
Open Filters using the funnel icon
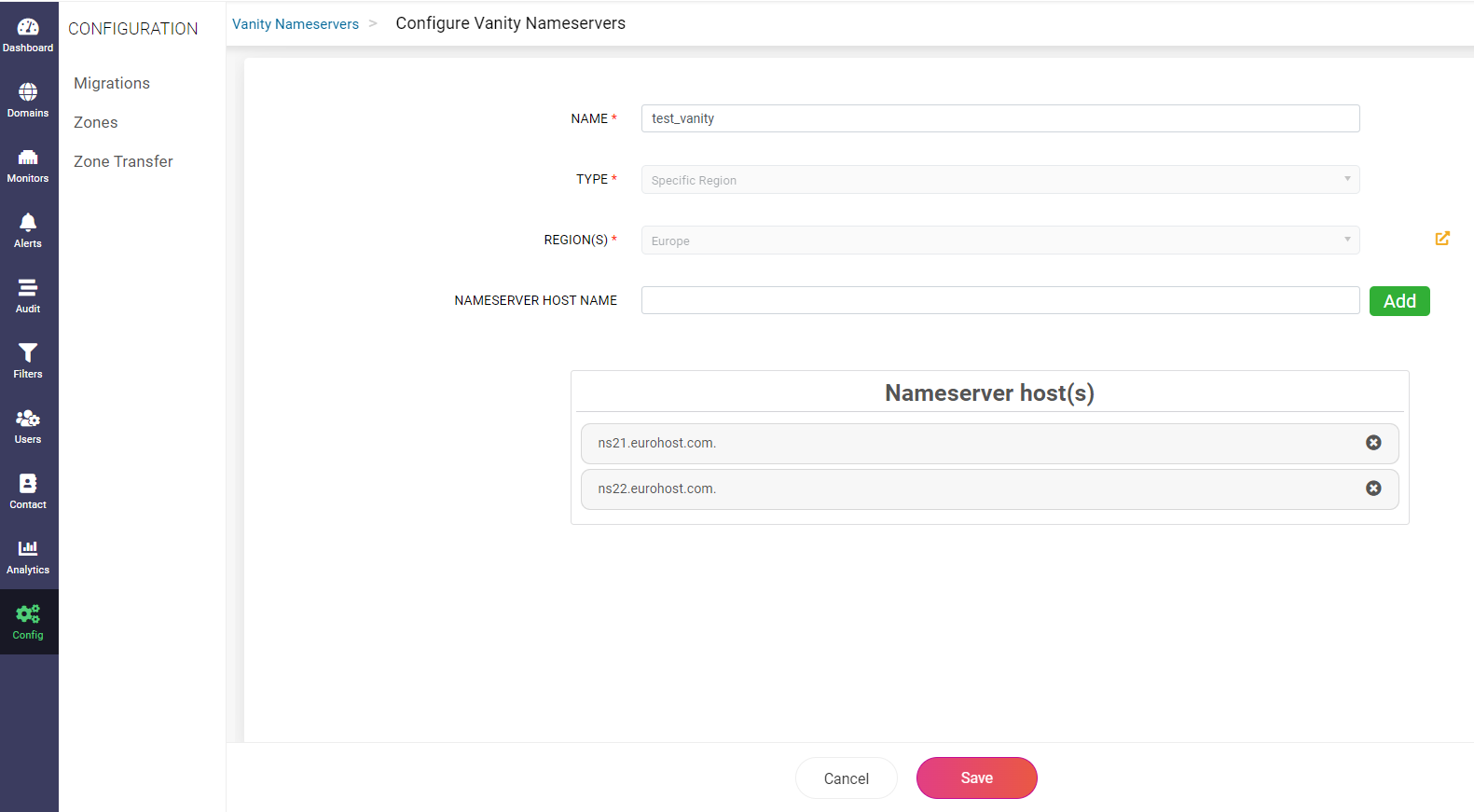click(28, 361)
